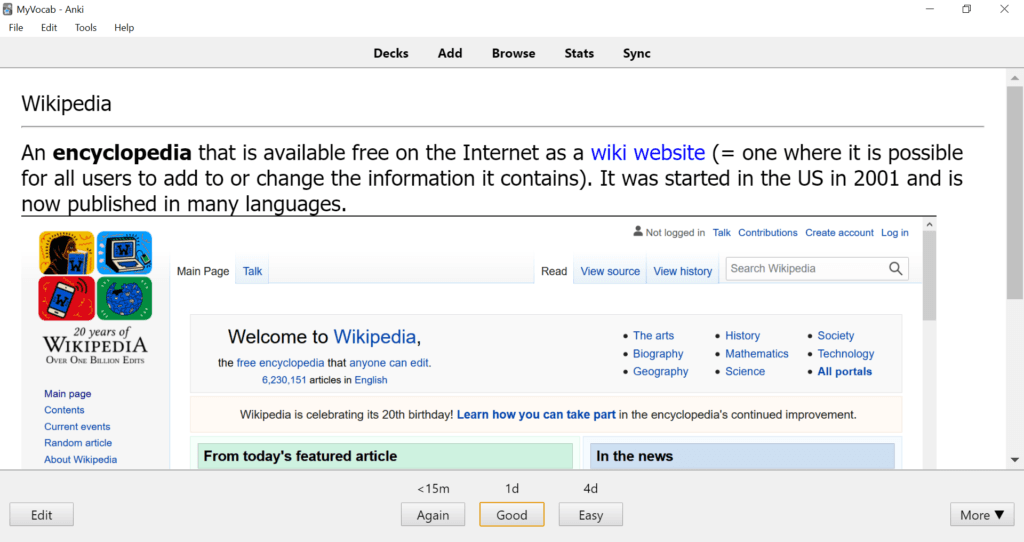This screenshot has width=1024, height=542.
Task: Click the search magnifier icon in Wikipedia box
Action: [x=895, y=268]
